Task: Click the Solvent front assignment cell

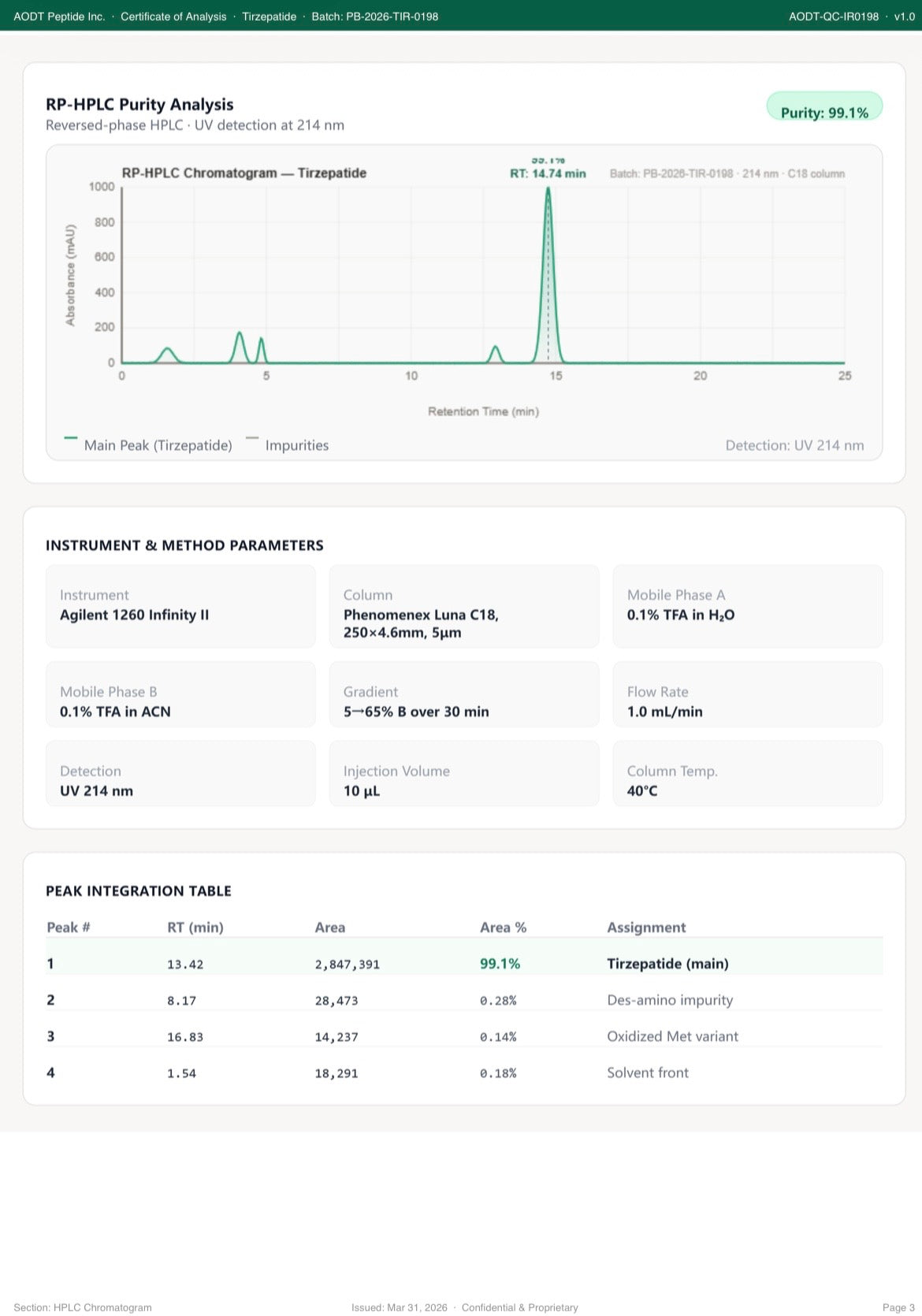Action: (x=648, y=1073)
